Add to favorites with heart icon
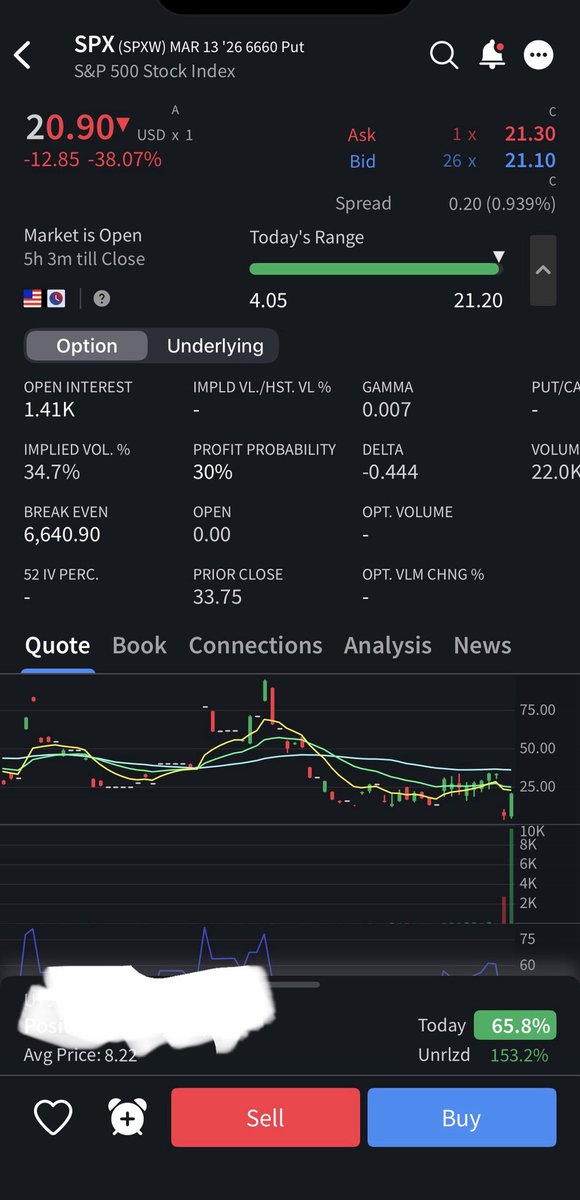Screen dimensions: 580x1200 53,1117
